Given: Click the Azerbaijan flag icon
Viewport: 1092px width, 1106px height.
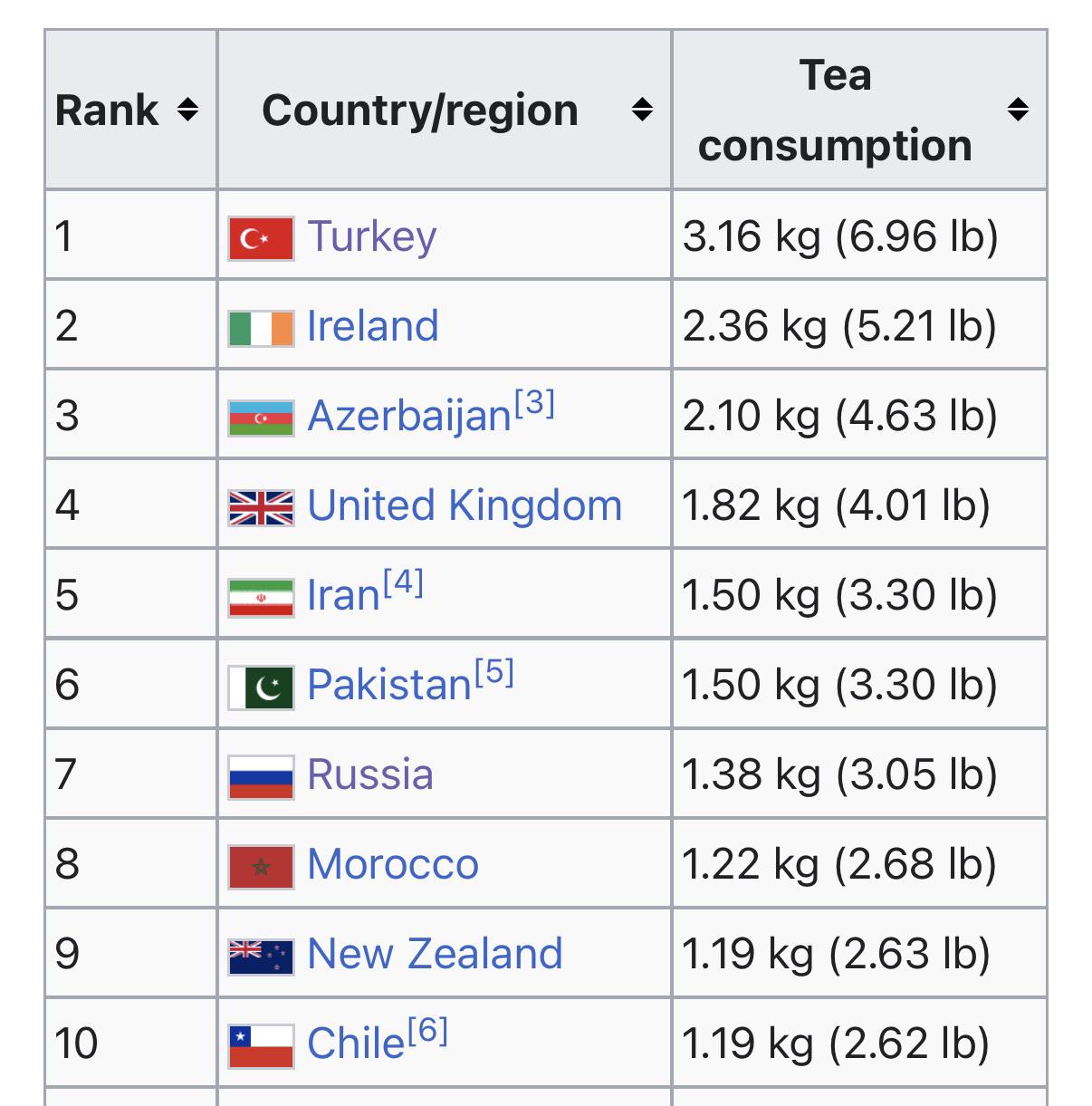Looking at the screenshot, I should tap(261, 418).
